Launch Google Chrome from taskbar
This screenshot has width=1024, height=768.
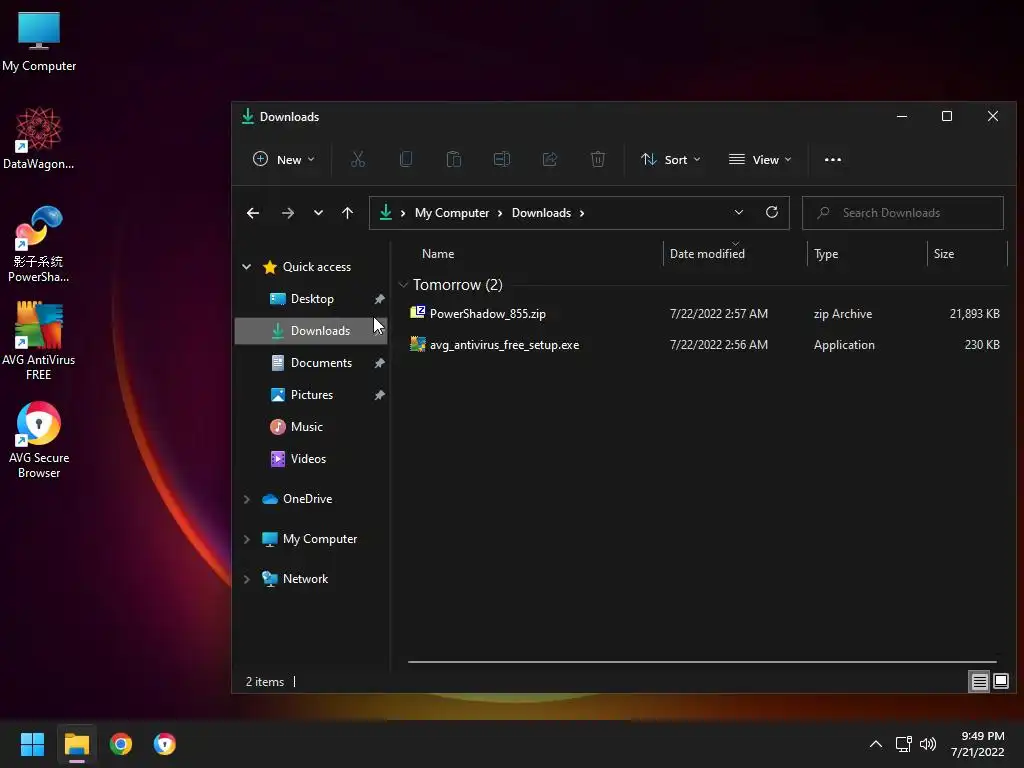121,744
